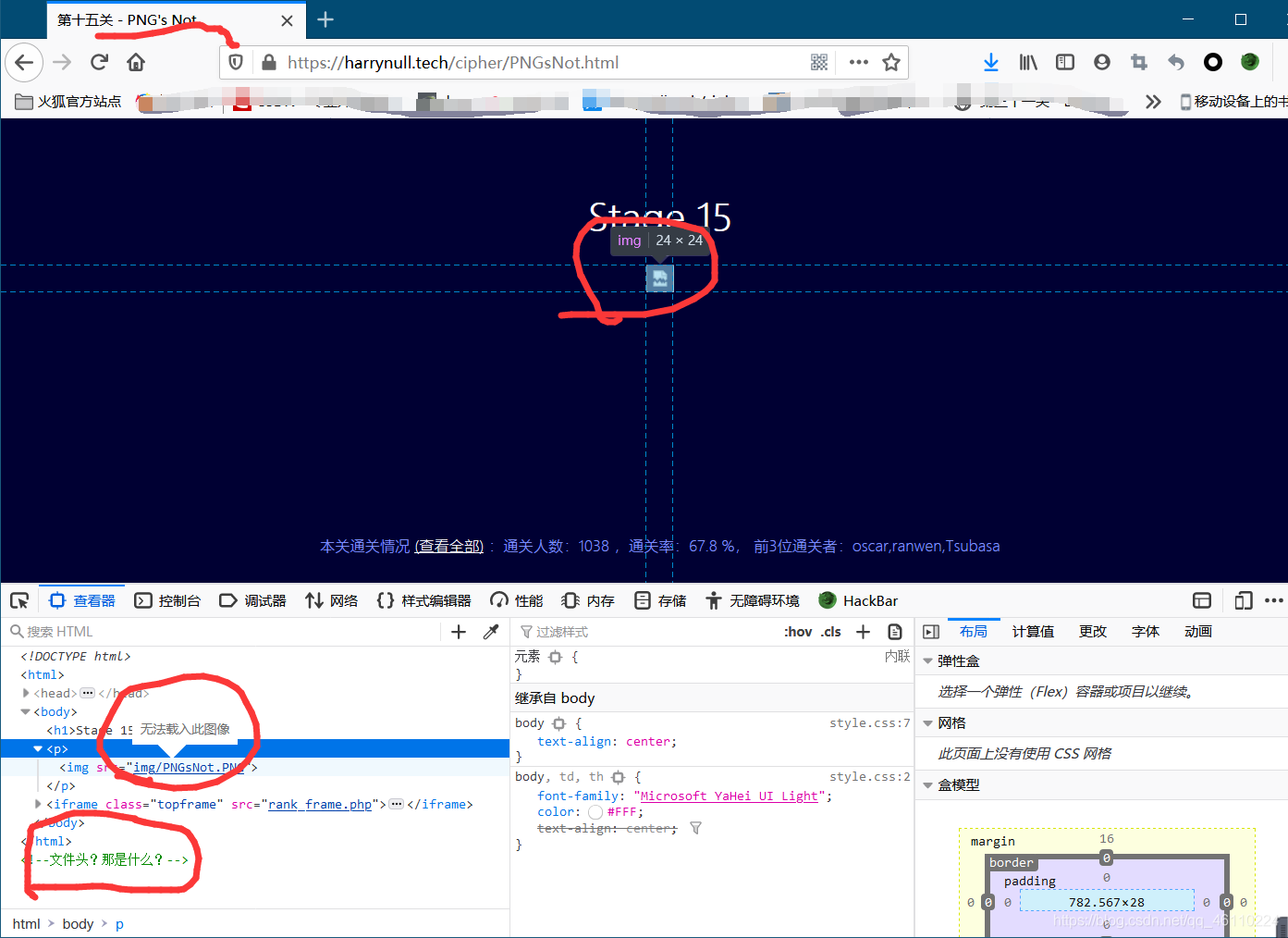Collapse the 盒模型 box model section
The image size is (1288, 938).
point(928,785)
